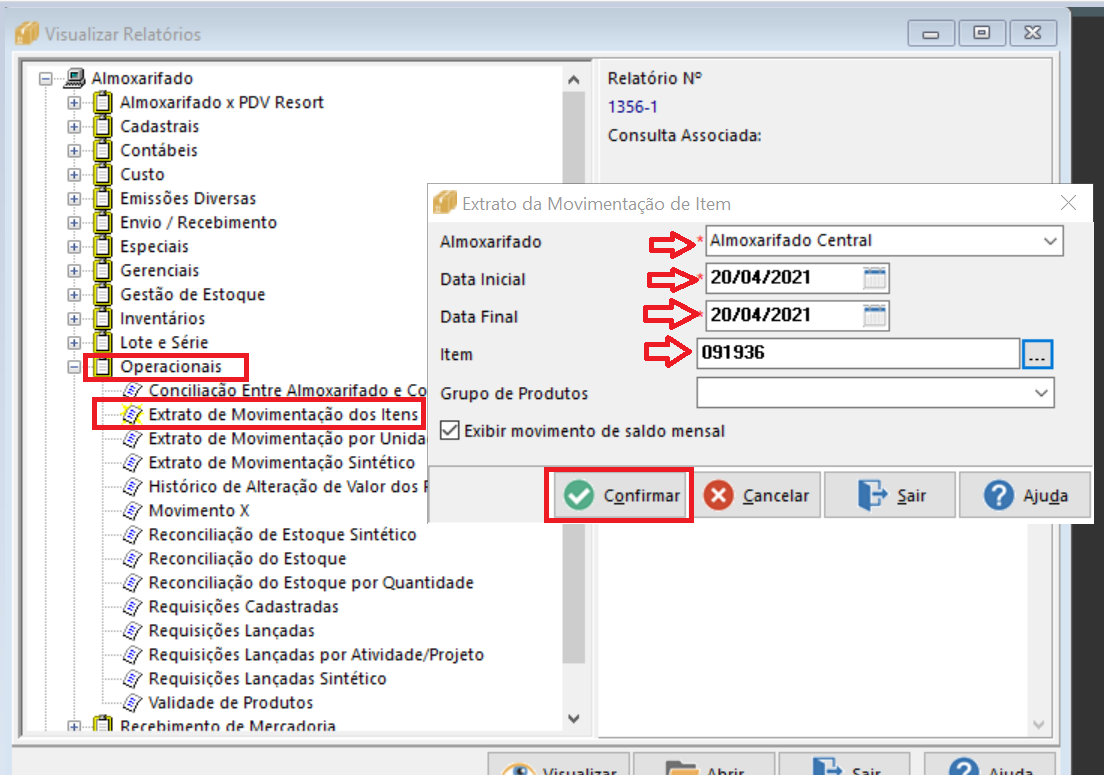Select the Movimento X report

tap(199, 510)
